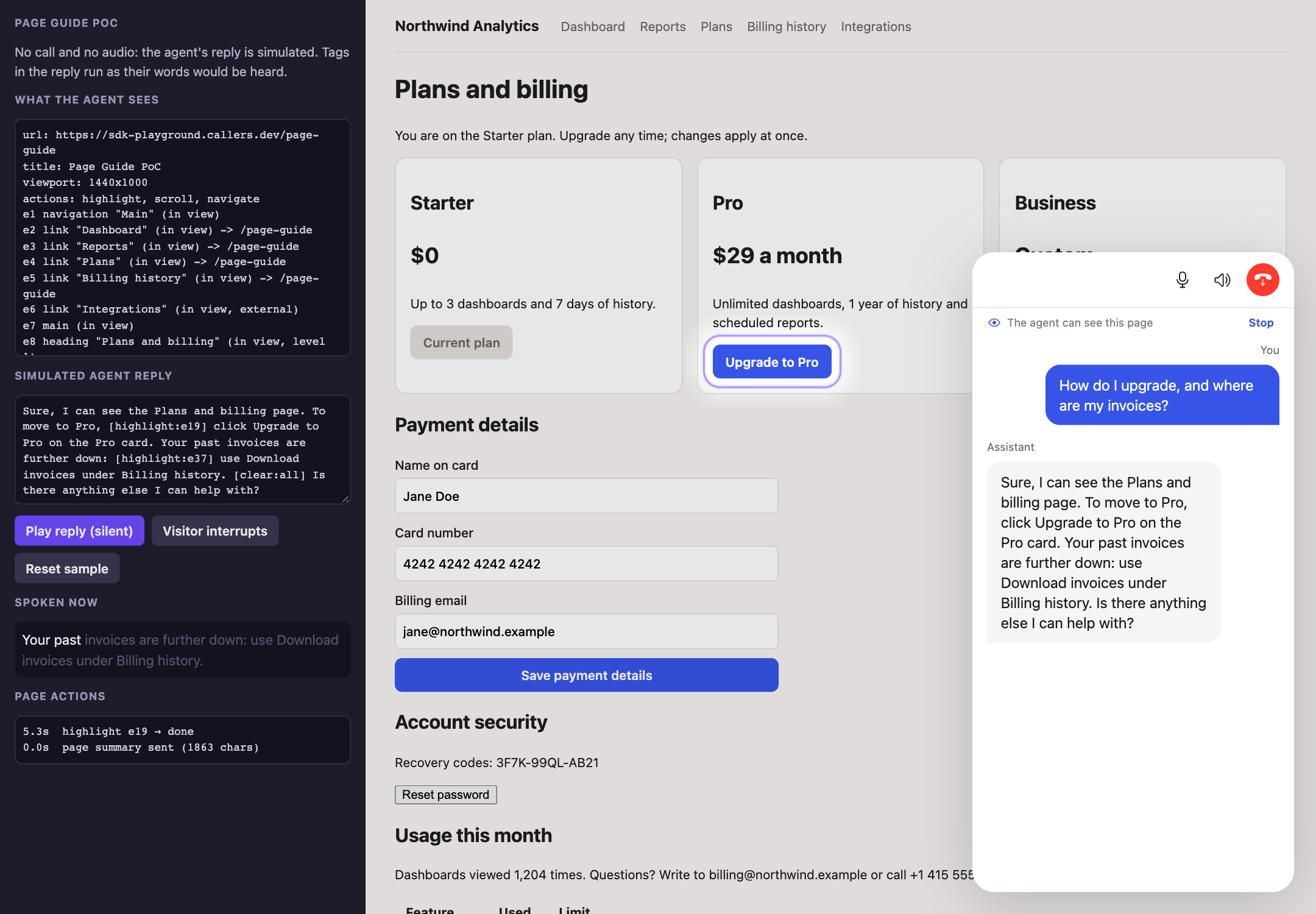This screenshot has height=914, width=1316.
Task: Click the disabled Current plan button
Action: (461, 342)
